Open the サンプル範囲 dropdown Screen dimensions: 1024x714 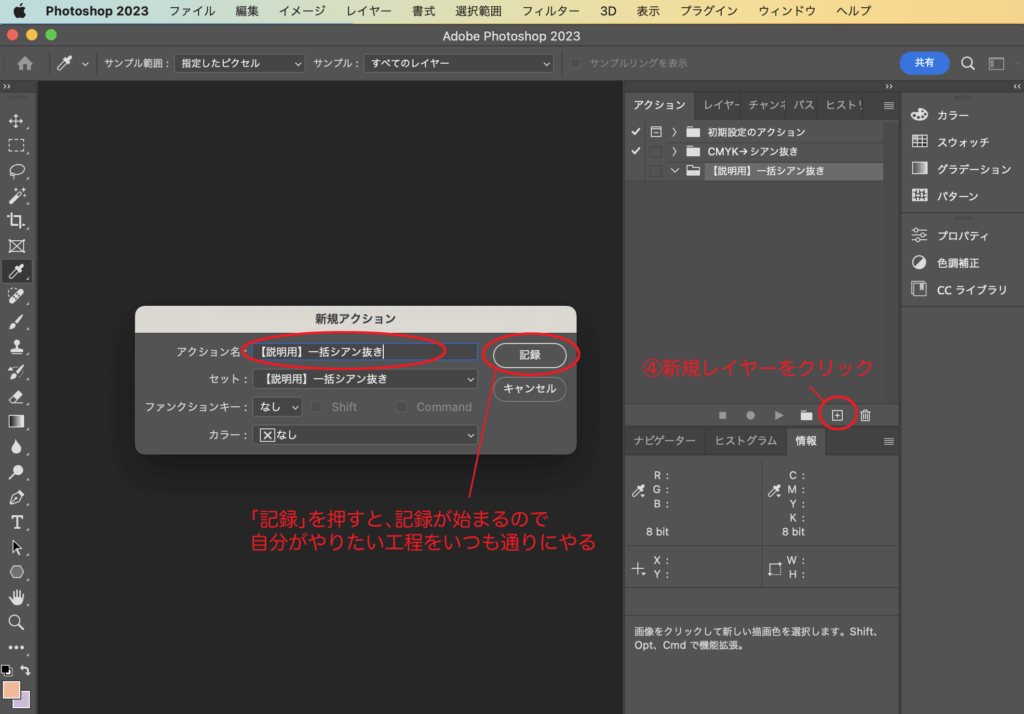coord(240,63)
